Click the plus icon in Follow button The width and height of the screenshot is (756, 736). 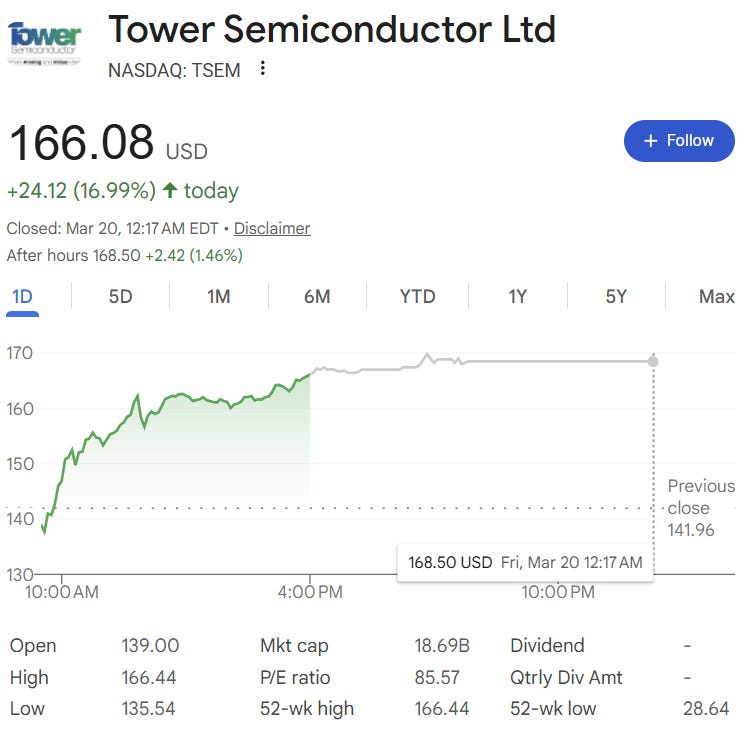click(650, 141)
